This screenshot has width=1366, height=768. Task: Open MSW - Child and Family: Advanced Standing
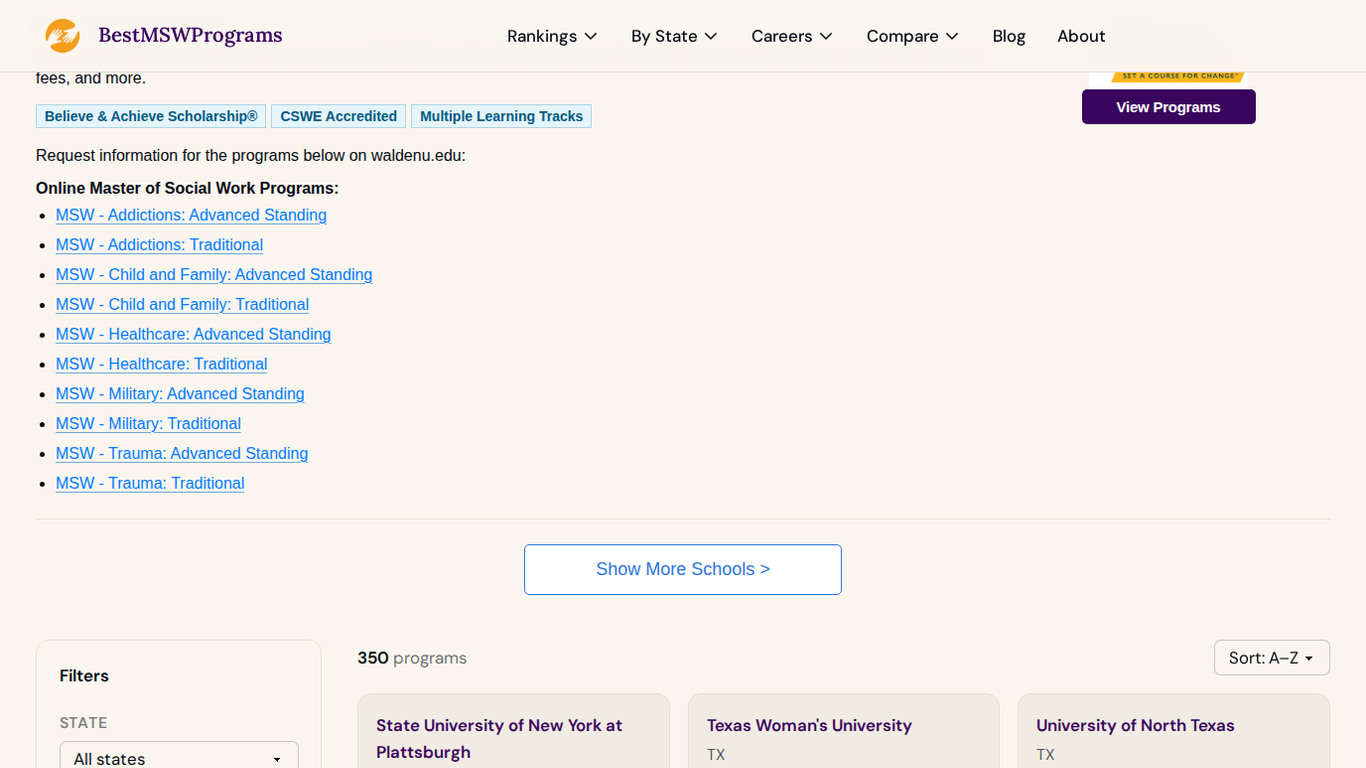pos(214,275)
